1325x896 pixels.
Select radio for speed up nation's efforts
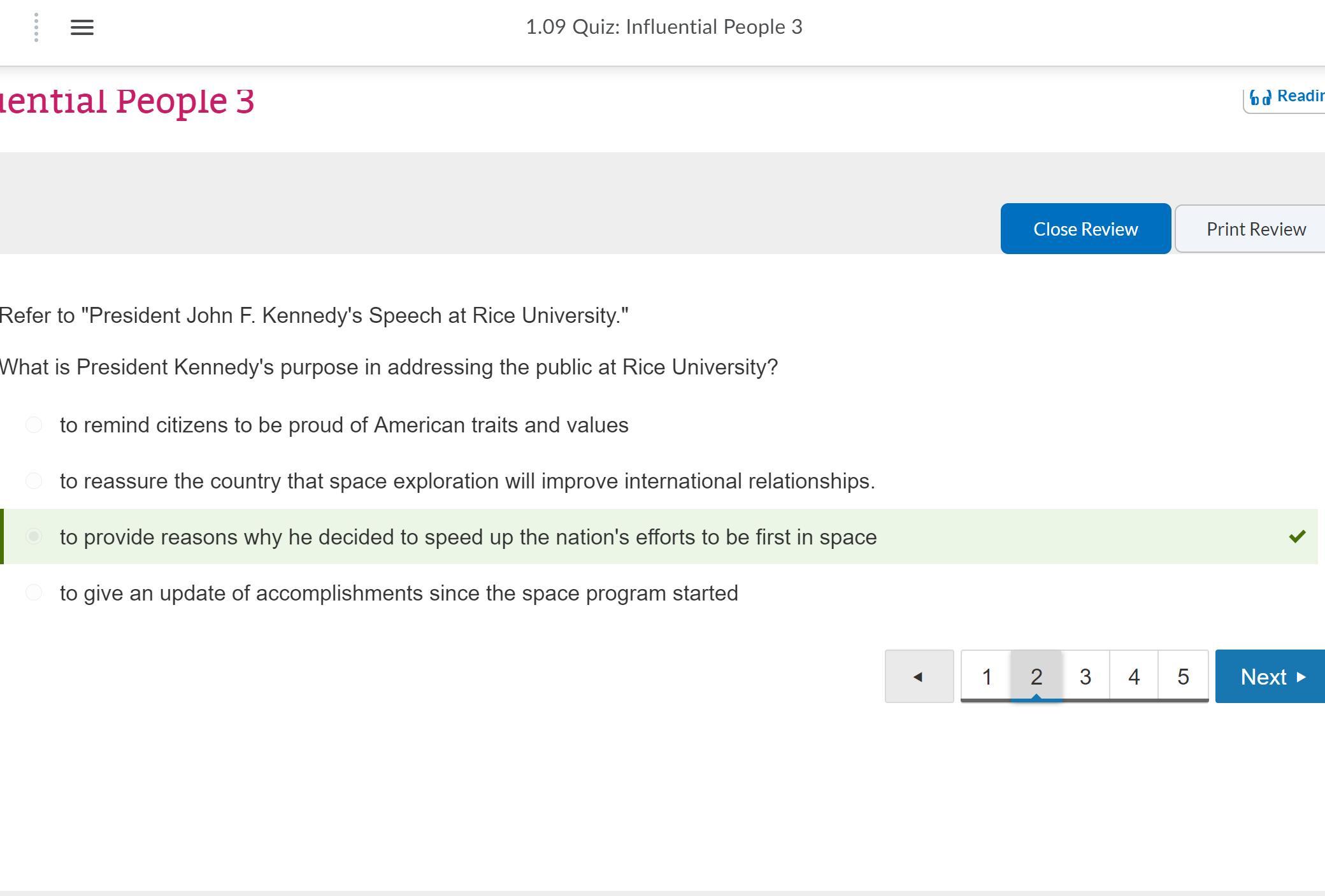coord(34,537)
